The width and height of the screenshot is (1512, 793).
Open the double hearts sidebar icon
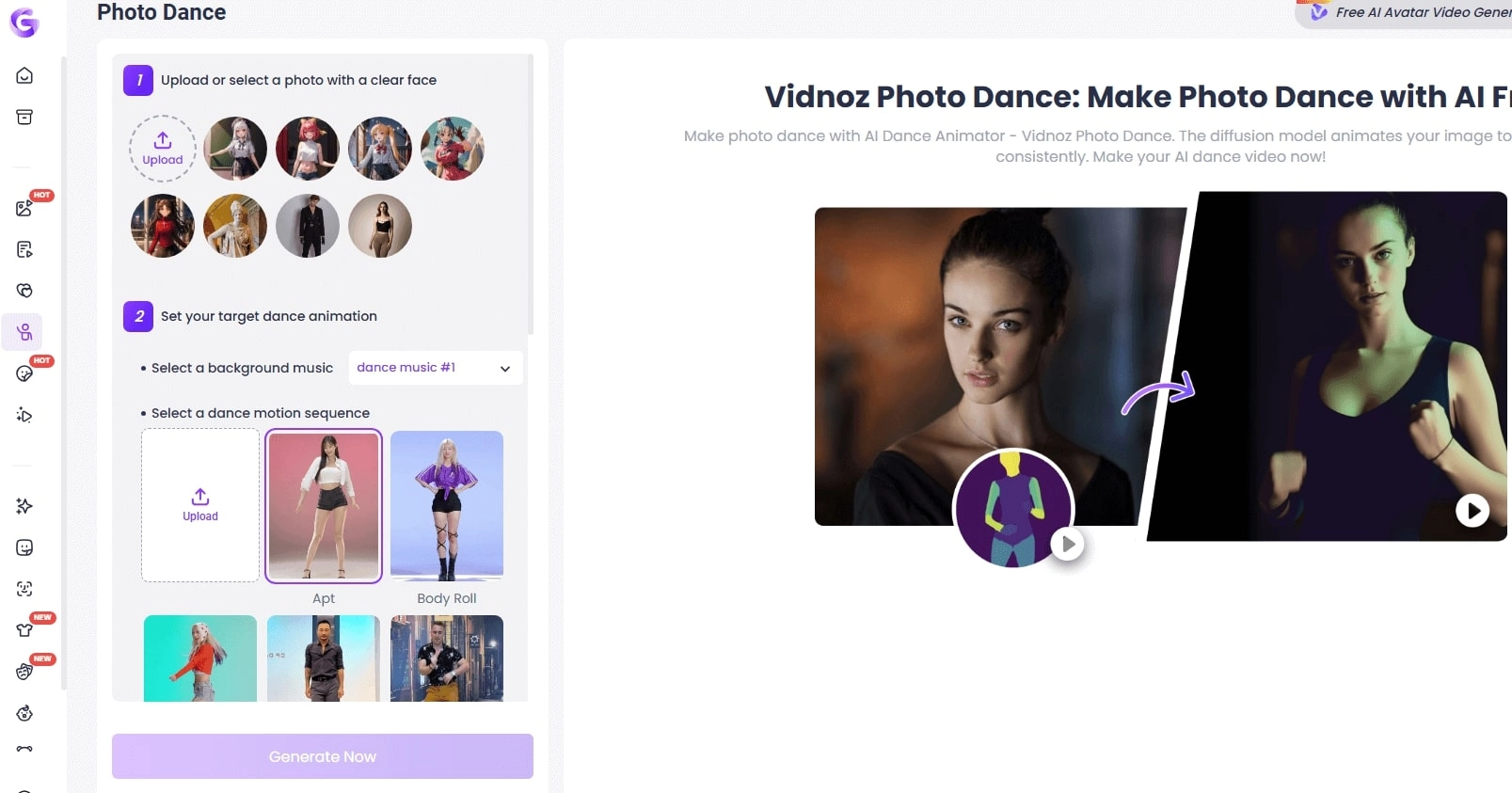(x=24, y=291)
